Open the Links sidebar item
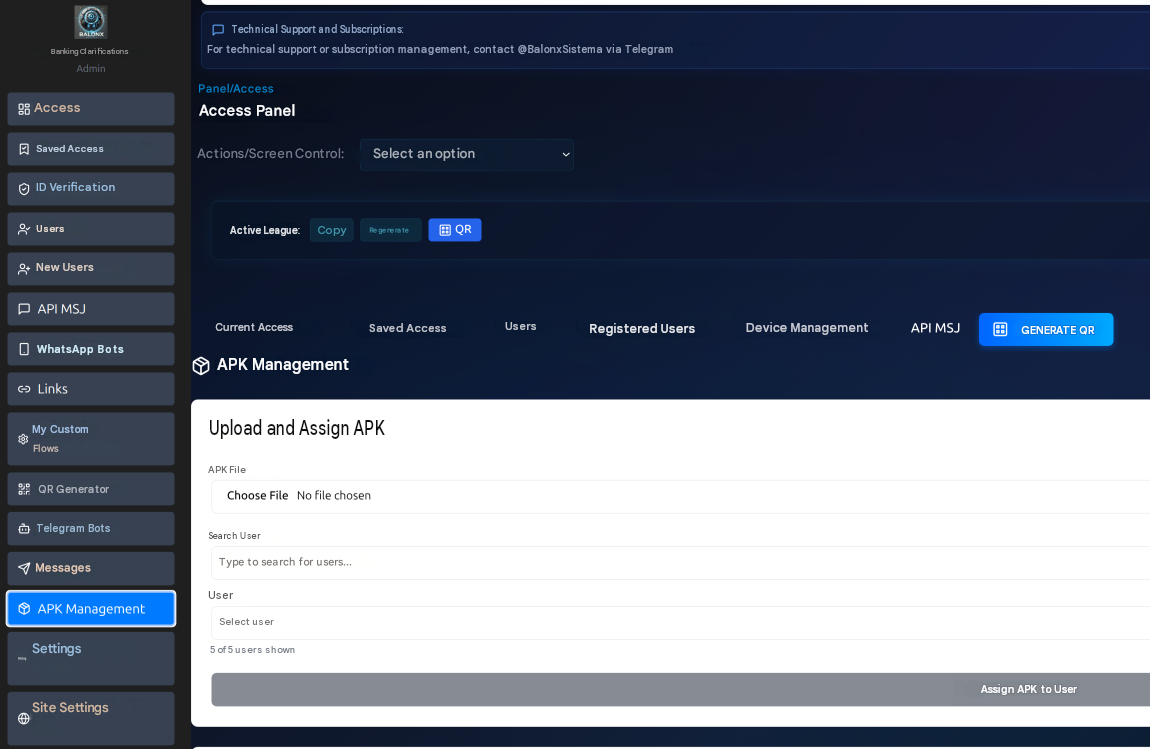The height and width of the screenshot is (749, 1150). [91, 389]
